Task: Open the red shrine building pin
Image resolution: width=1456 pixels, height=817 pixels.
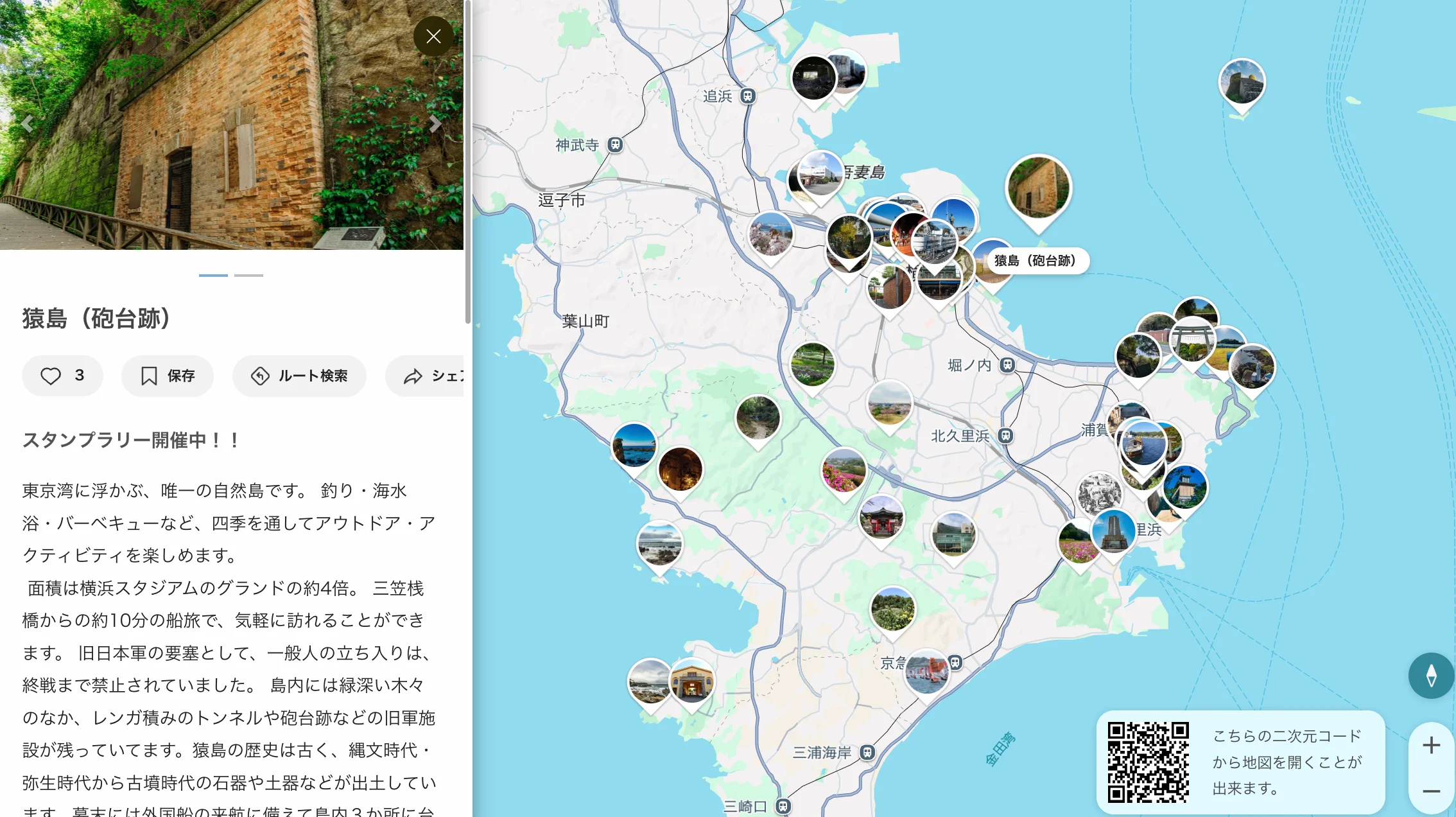Action: click(881, 517)
